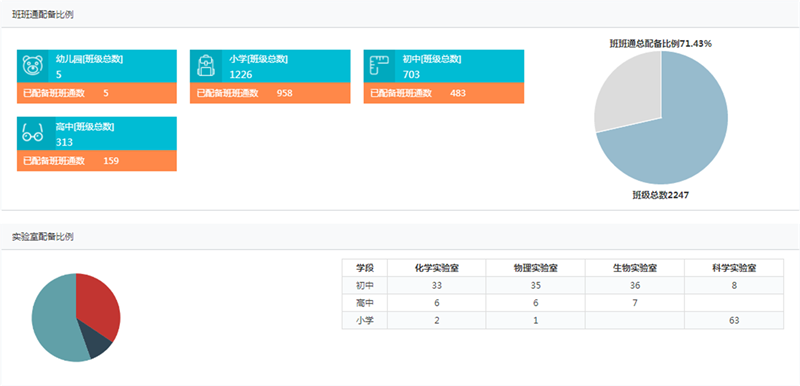This screenshot has width=800, height=386.
Task: Click the 初中 science lab value 8
Action: (734, 286)
